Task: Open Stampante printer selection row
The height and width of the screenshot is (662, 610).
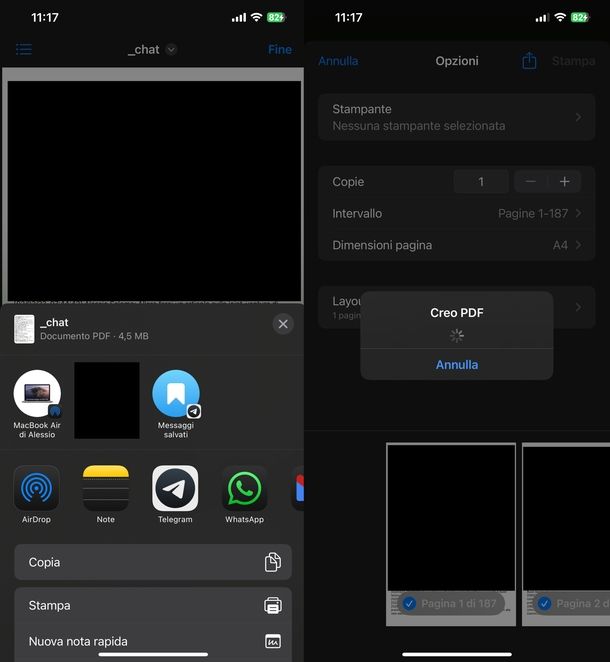Action: click(457, 117)
